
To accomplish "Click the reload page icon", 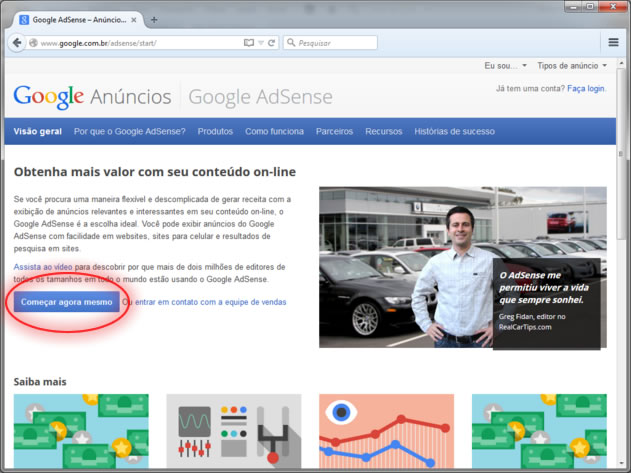I will (x=272, y=43).
